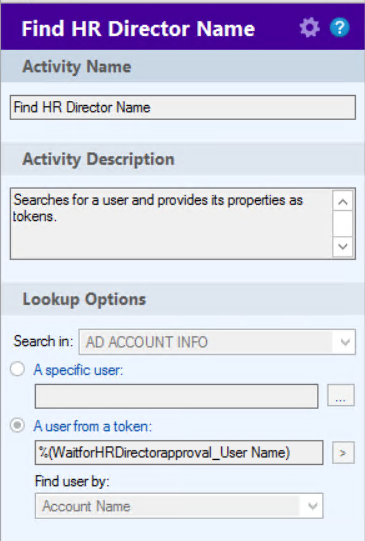Image resolution: width=365 pixels, height=541 pixels.
Task: Open the Search in AD ACCOUNT INFO dropdown
Action: click(x=217, y=342)
